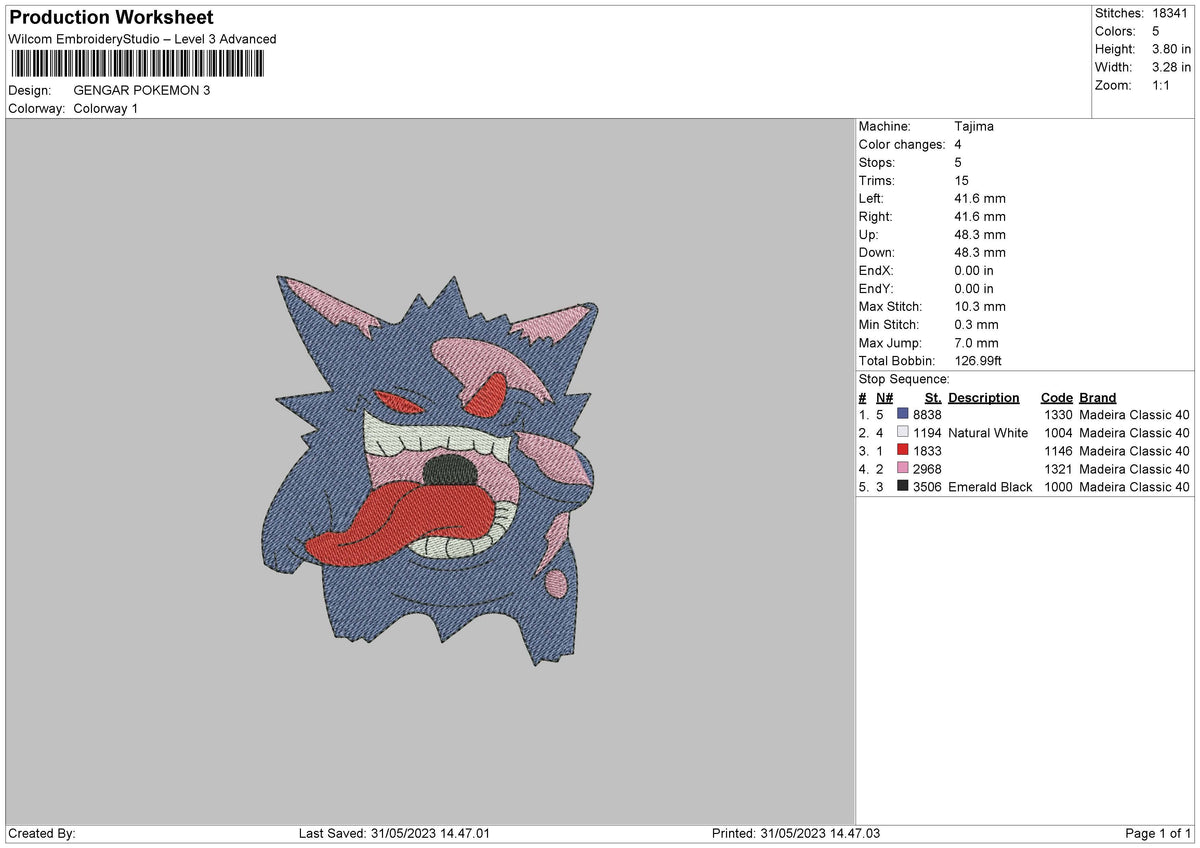Click the Width value '3.28 in'
The width and height of the screenshot is (1200, 848).
[x=1171, y=67]
